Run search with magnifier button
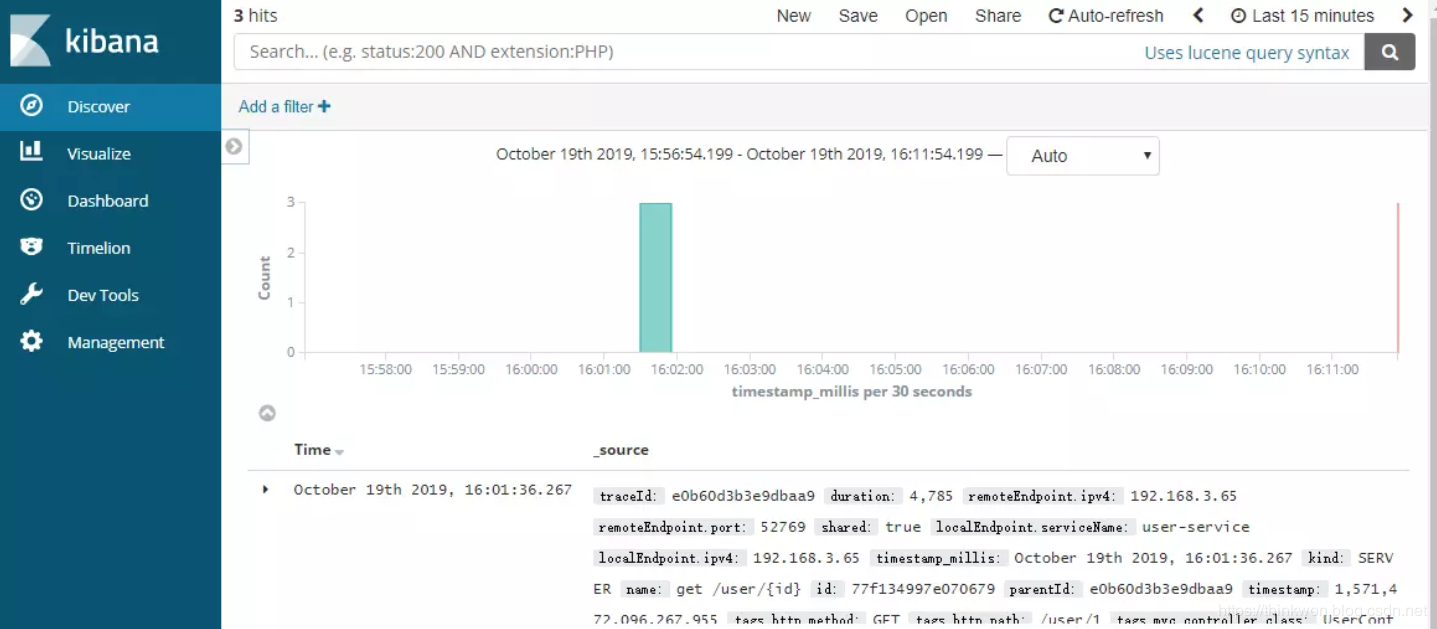This screenshot has width=1437, height=629. coord(1389,52)
